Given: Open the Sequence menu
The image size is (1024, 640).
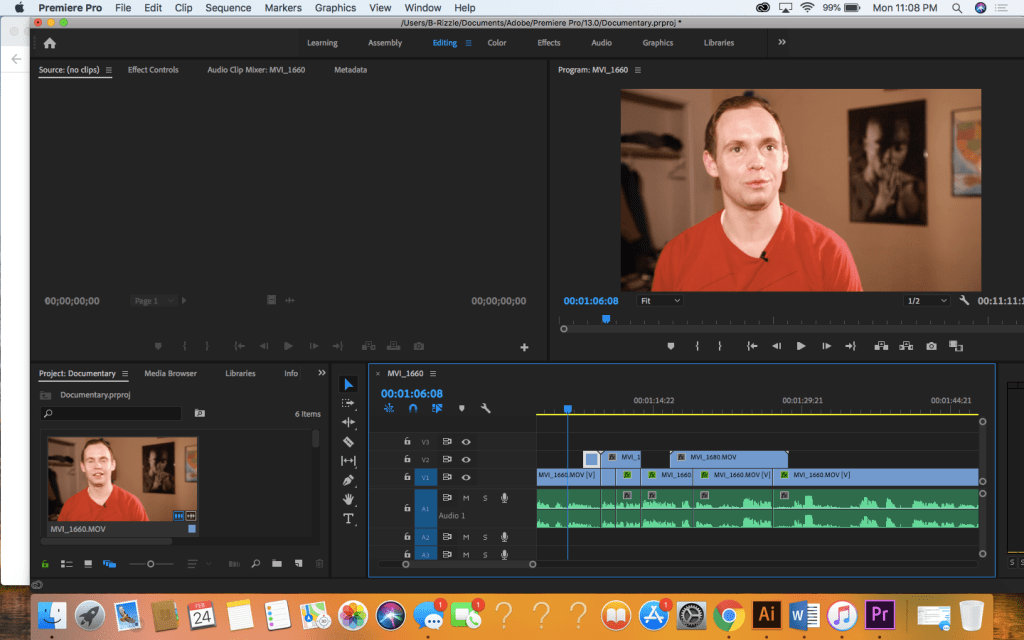Looking at the screenshot, I should tap(228, 8).
